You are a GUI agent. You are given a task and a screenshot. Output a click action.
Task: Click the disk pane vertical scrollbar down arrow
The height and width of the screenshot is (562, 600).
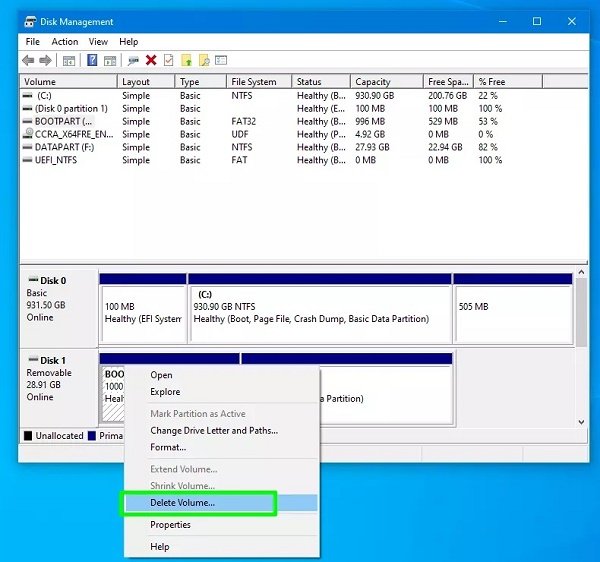[x=580, y=422]
